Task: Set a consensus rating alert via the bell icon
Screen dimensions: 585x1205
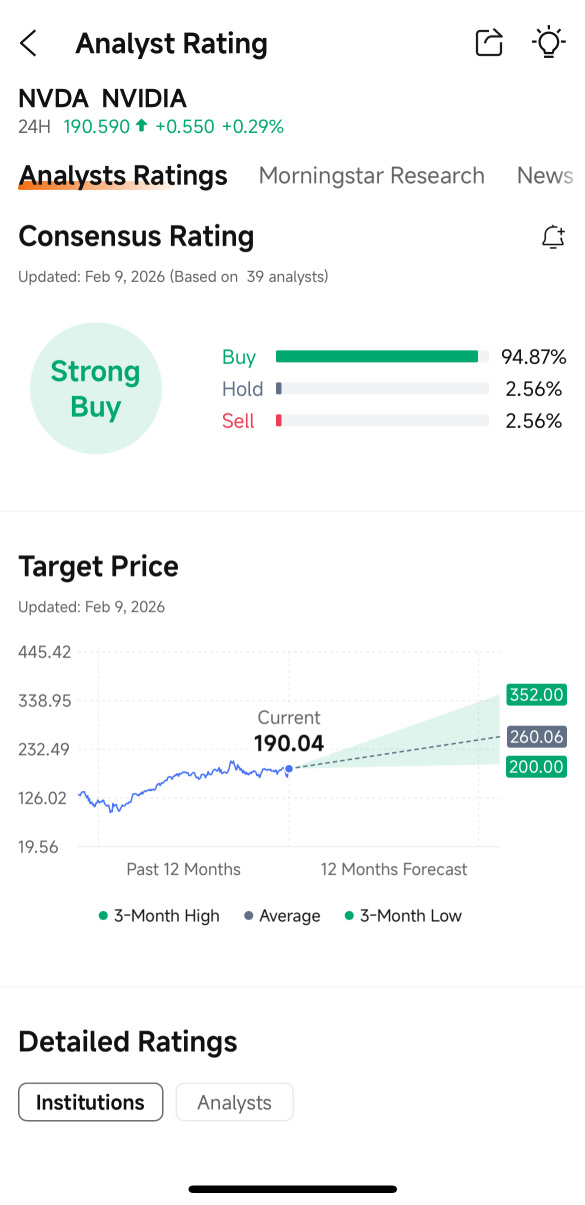Action: 553,237
